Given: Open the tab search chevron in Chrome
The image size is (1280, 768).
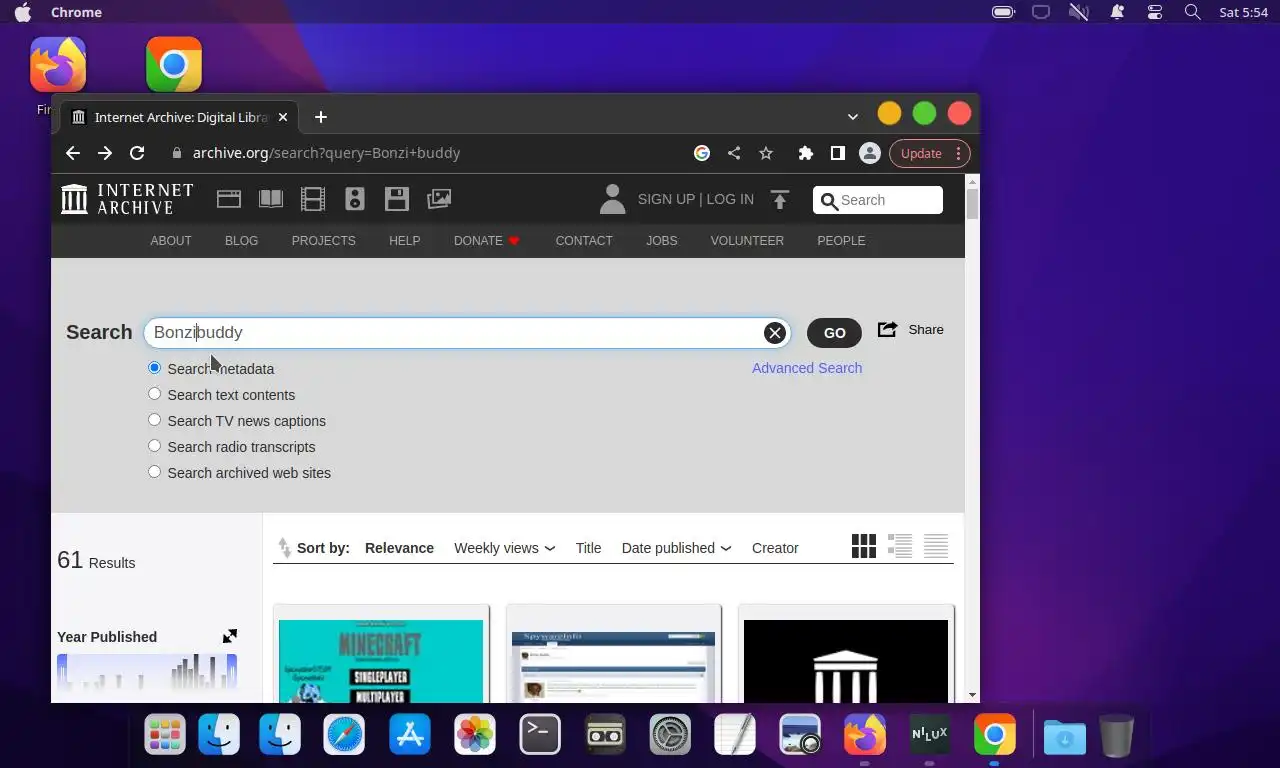Looking at the screenshot, I should [852, 117].
